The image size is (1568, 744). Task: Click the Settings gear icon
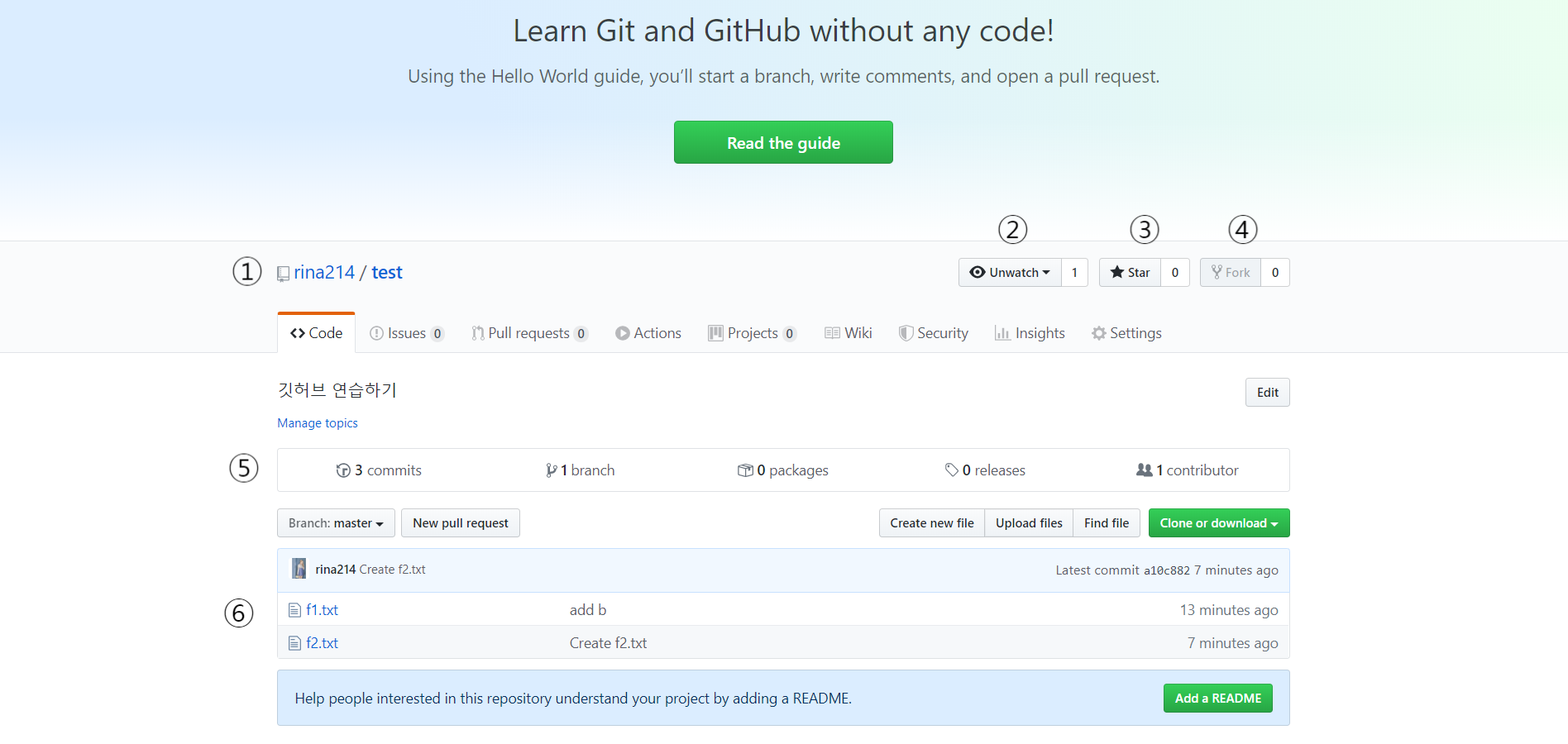1099,333
